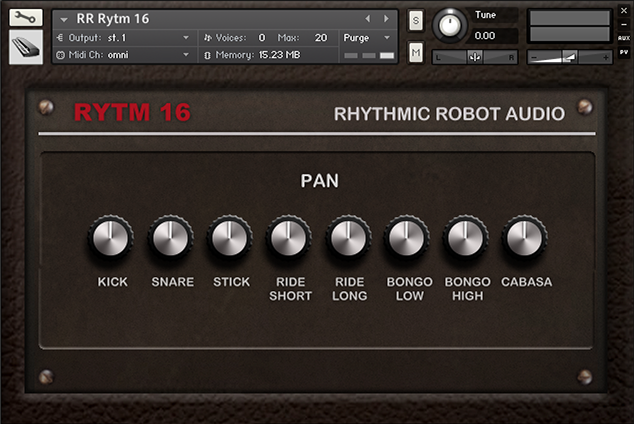Click the Memory 15.23 MB readout
Image resolution: width=634 pixels, height=424 pixels.
279,55
